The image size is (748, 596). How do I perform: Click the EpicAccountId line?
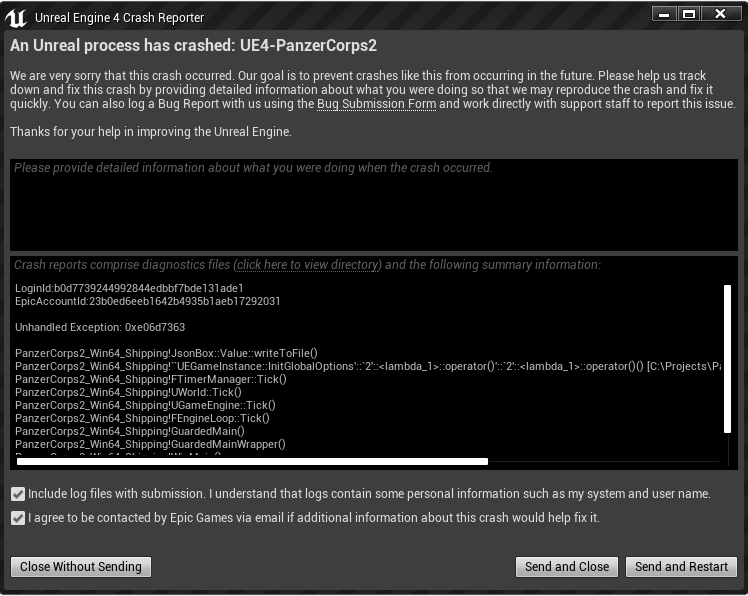[147, 301]
